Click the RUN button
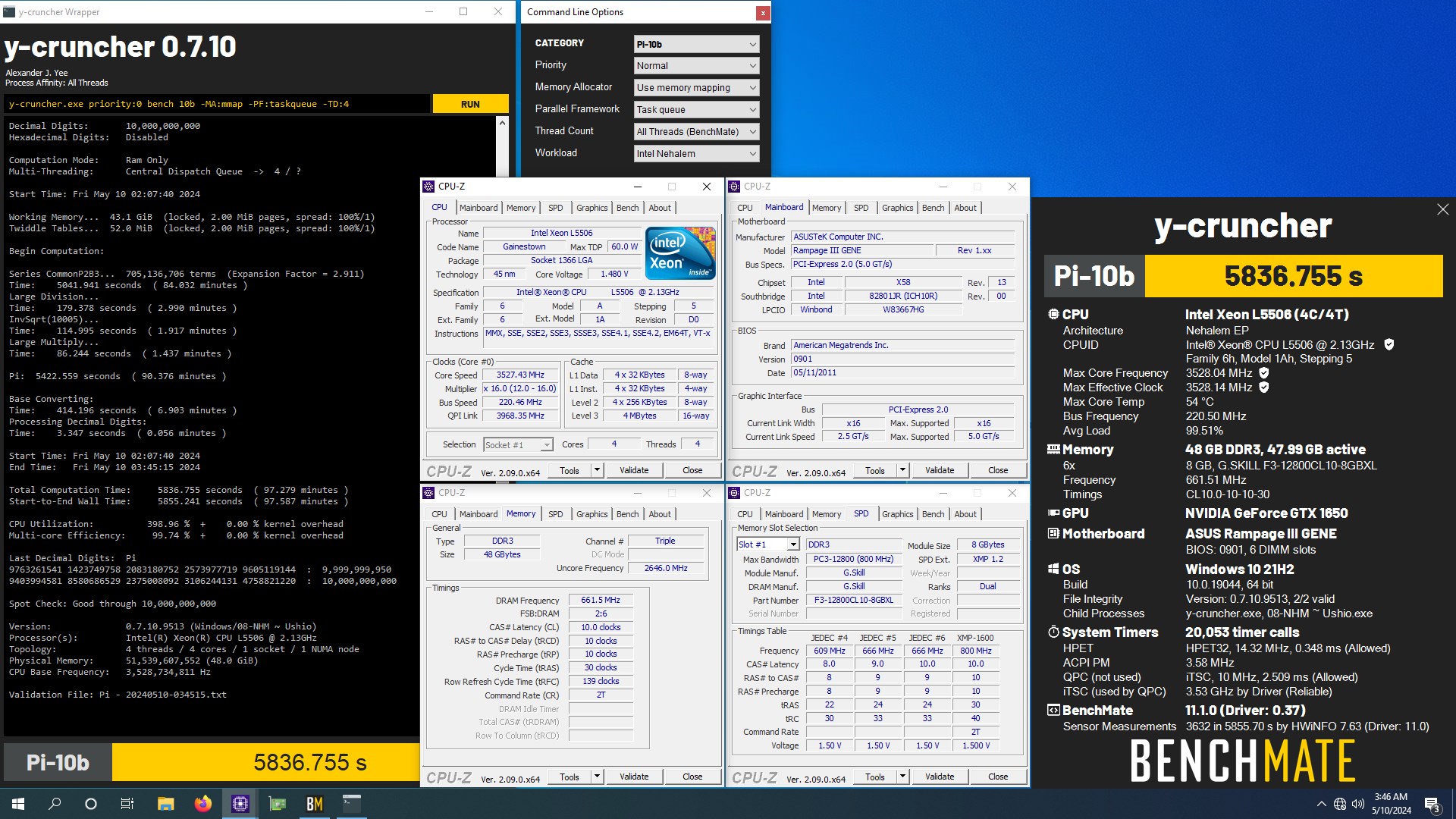The width and height of the screenshot is (1456, 819). coord(470,104)
